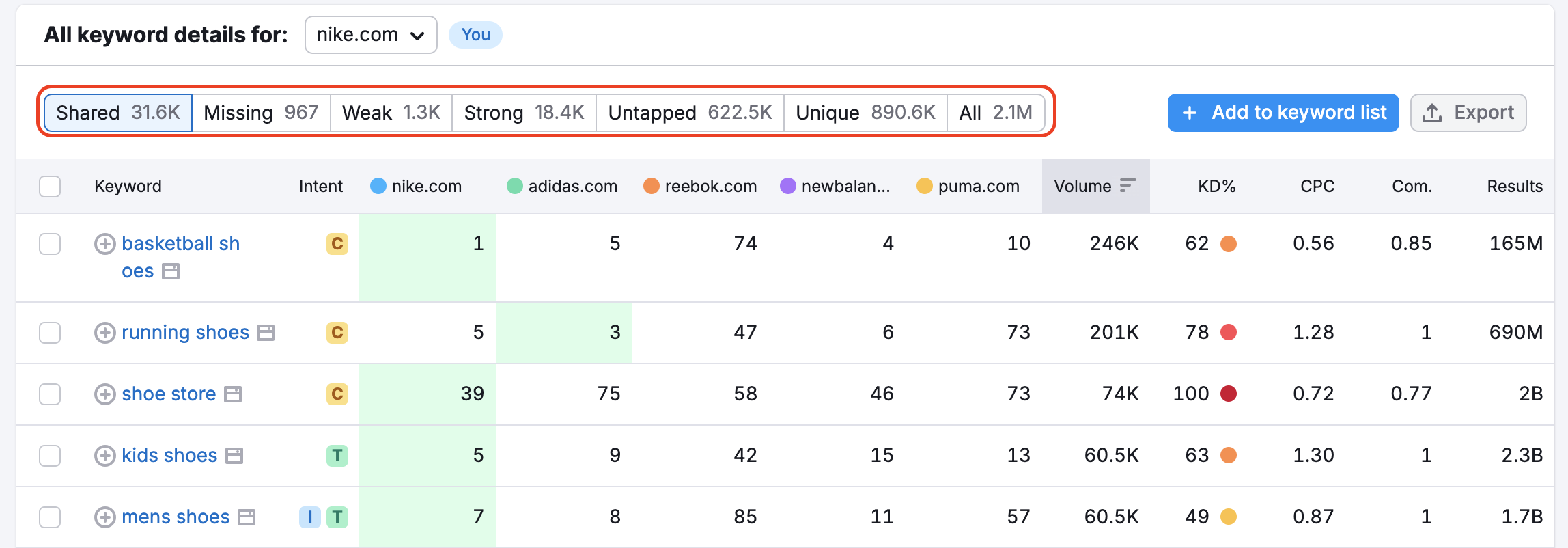Open the mens shoes keyword link
The height and width of the screenshot is (548, 1568).
coord(176,517)
